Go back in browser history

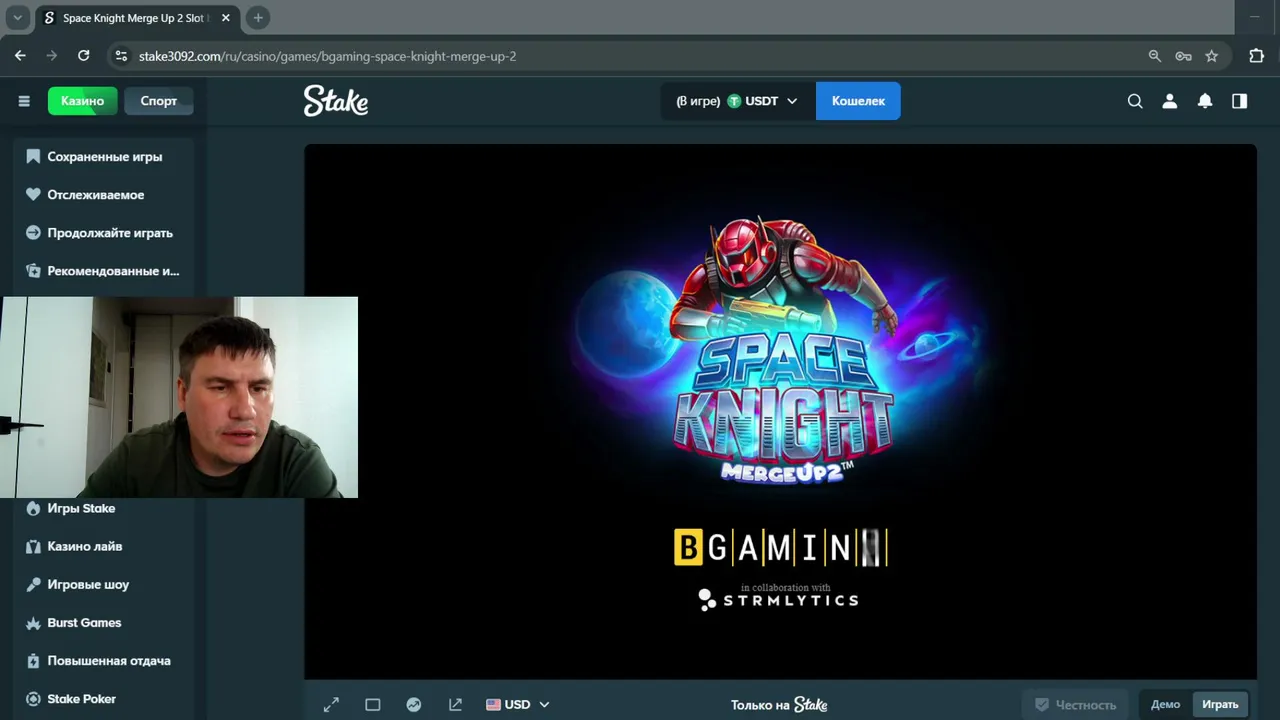point(20,56)
